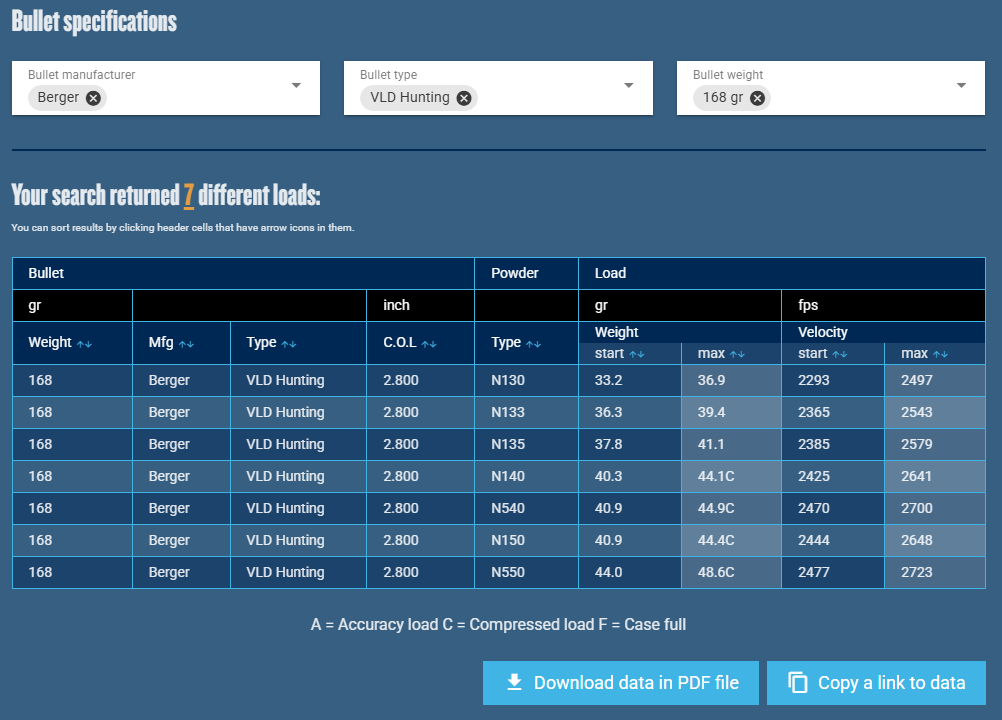
Task: Click the Bullet type field
Action: [x=498, y=88]
